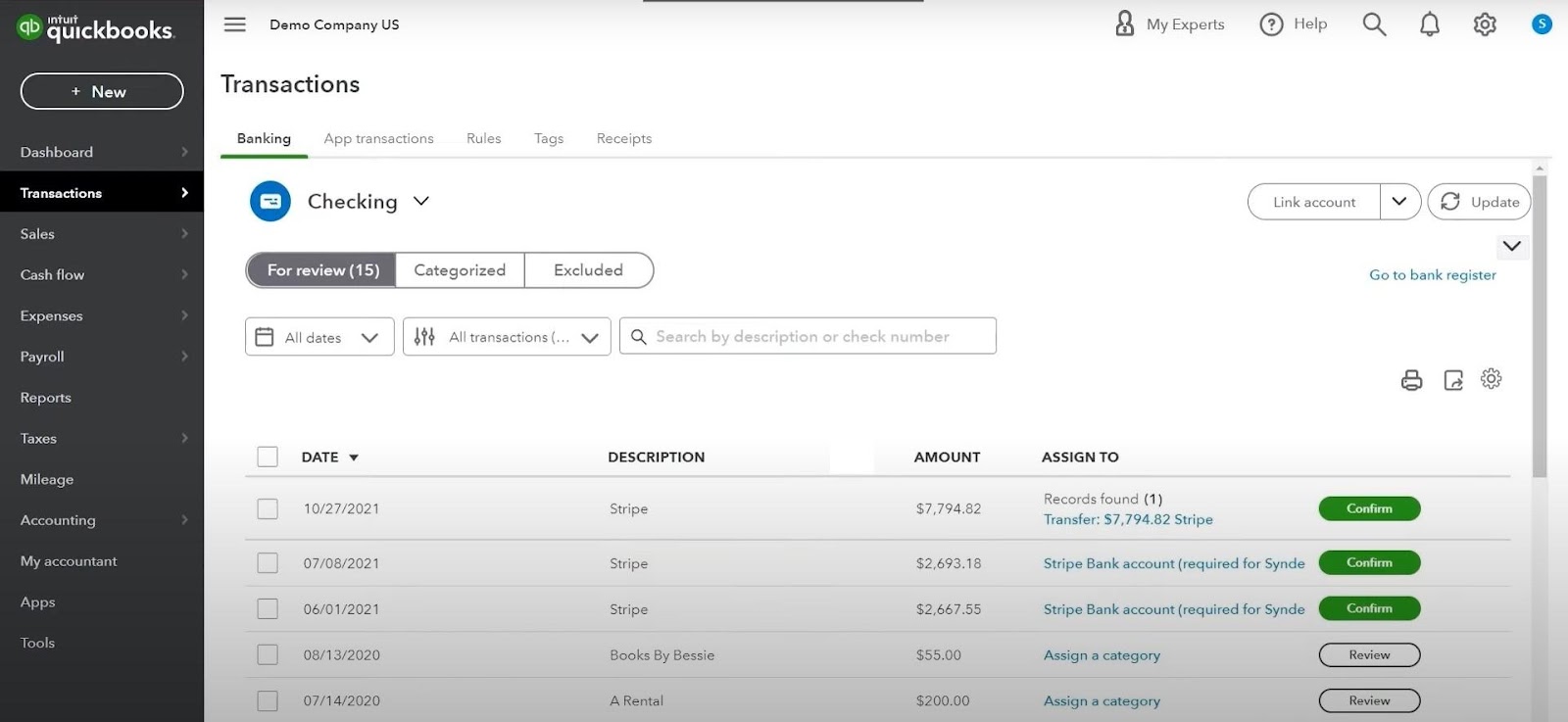Tick the select-all transactions checkbox
Screen dimensions: 1568x722
tap(268, 457)
